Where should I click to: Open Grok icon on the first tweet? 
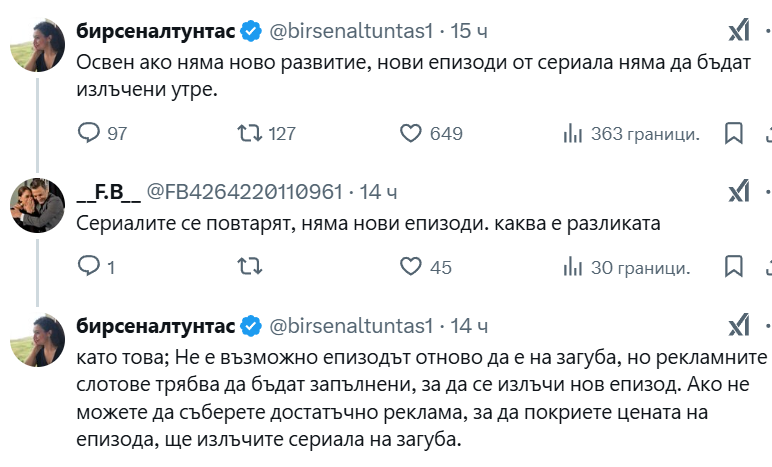click(x=738, y=31)
